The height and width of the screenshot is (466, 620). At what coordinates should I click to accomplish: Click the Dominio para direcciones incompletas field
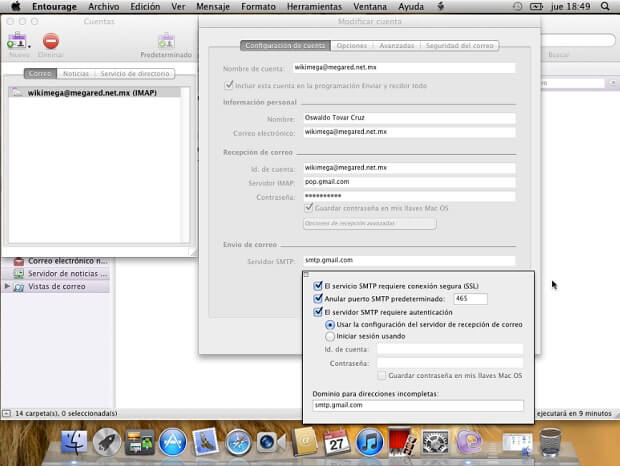point(418,405)
